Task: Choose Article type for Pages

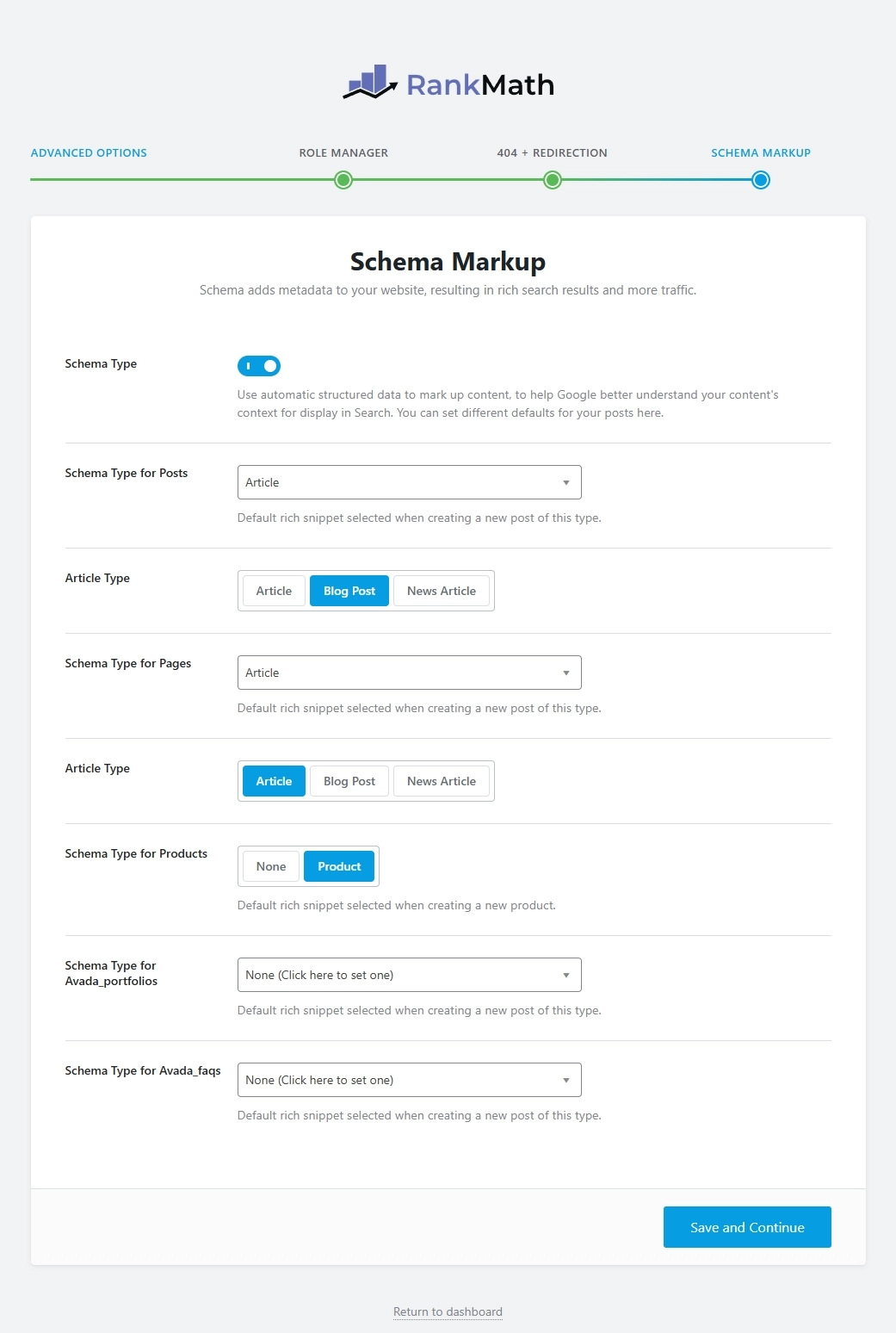Action: click(274, 781)
